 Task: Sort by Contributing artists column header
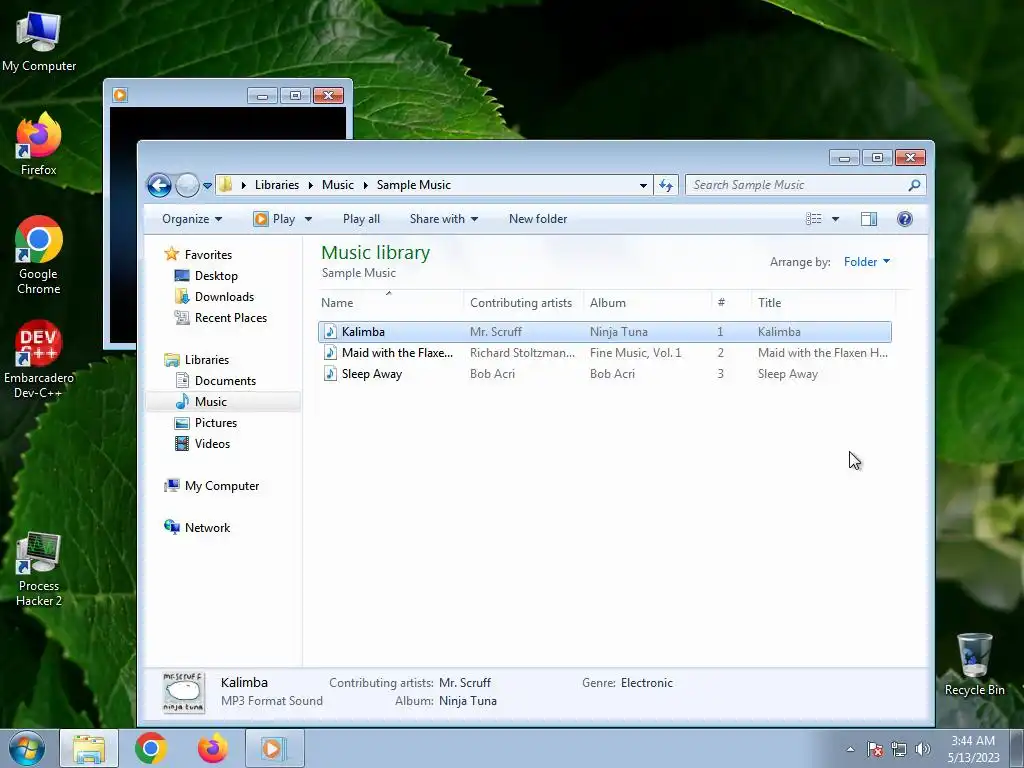pos(522,302)
